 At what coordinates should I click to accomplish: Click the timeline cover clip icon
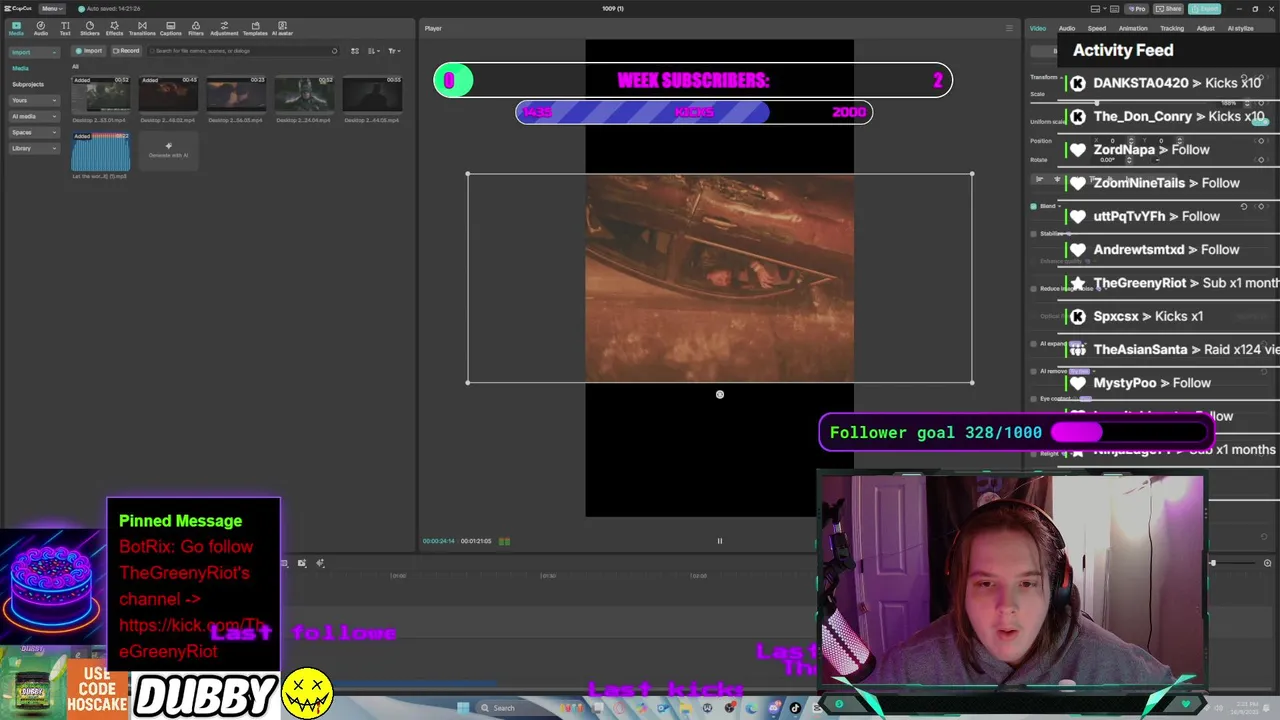302,563
